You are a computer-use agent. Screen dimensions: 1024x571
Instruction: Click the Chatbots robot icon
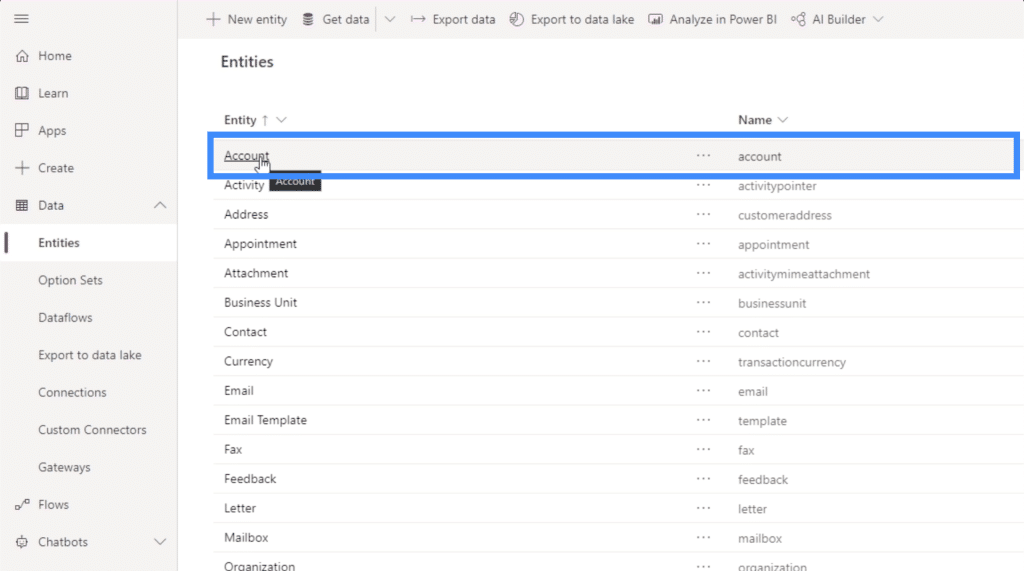[x=22, y=542]
